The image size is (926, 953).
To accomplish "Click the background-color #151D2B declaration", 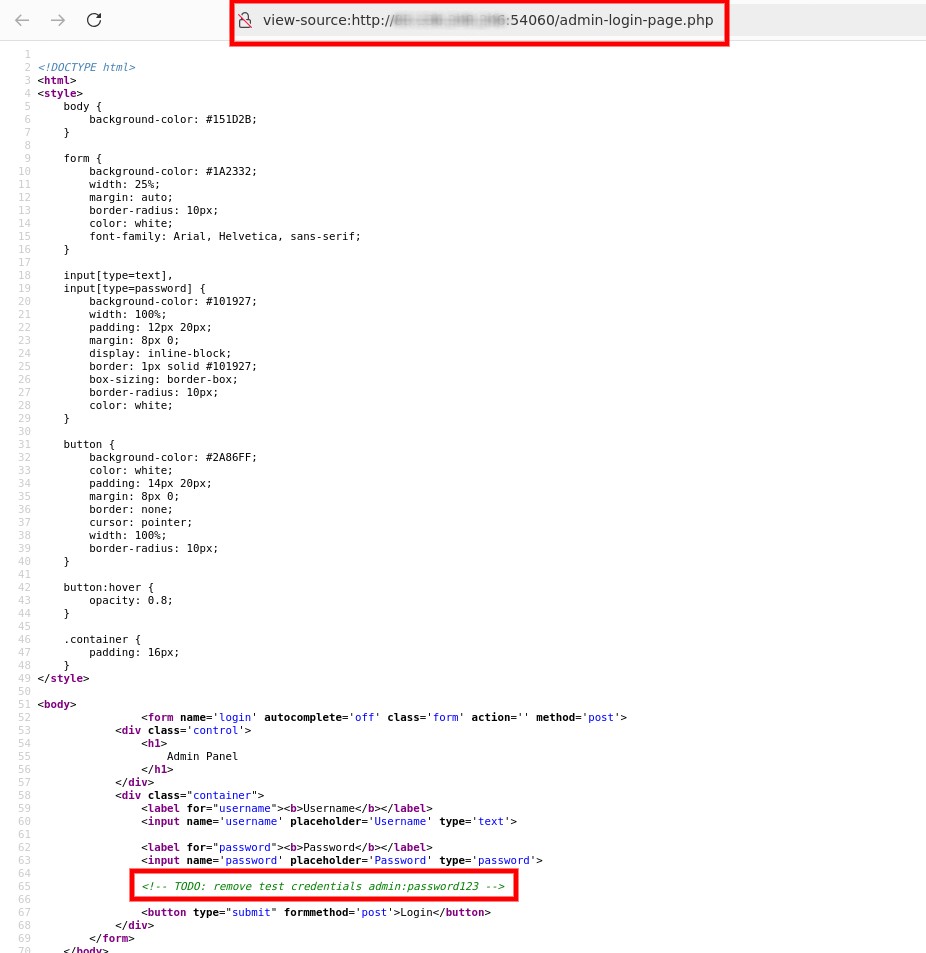I will pos(172,119).
